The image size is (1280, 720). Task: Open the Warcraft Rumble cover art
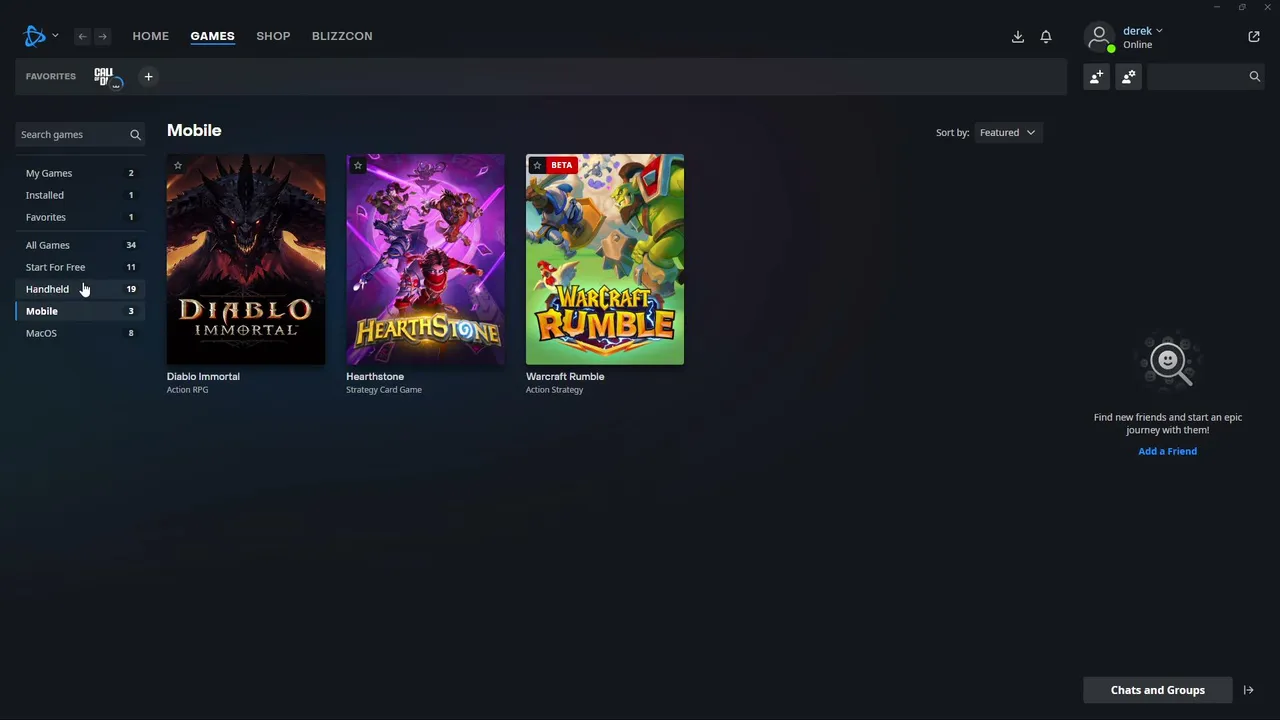coord(605,260)
